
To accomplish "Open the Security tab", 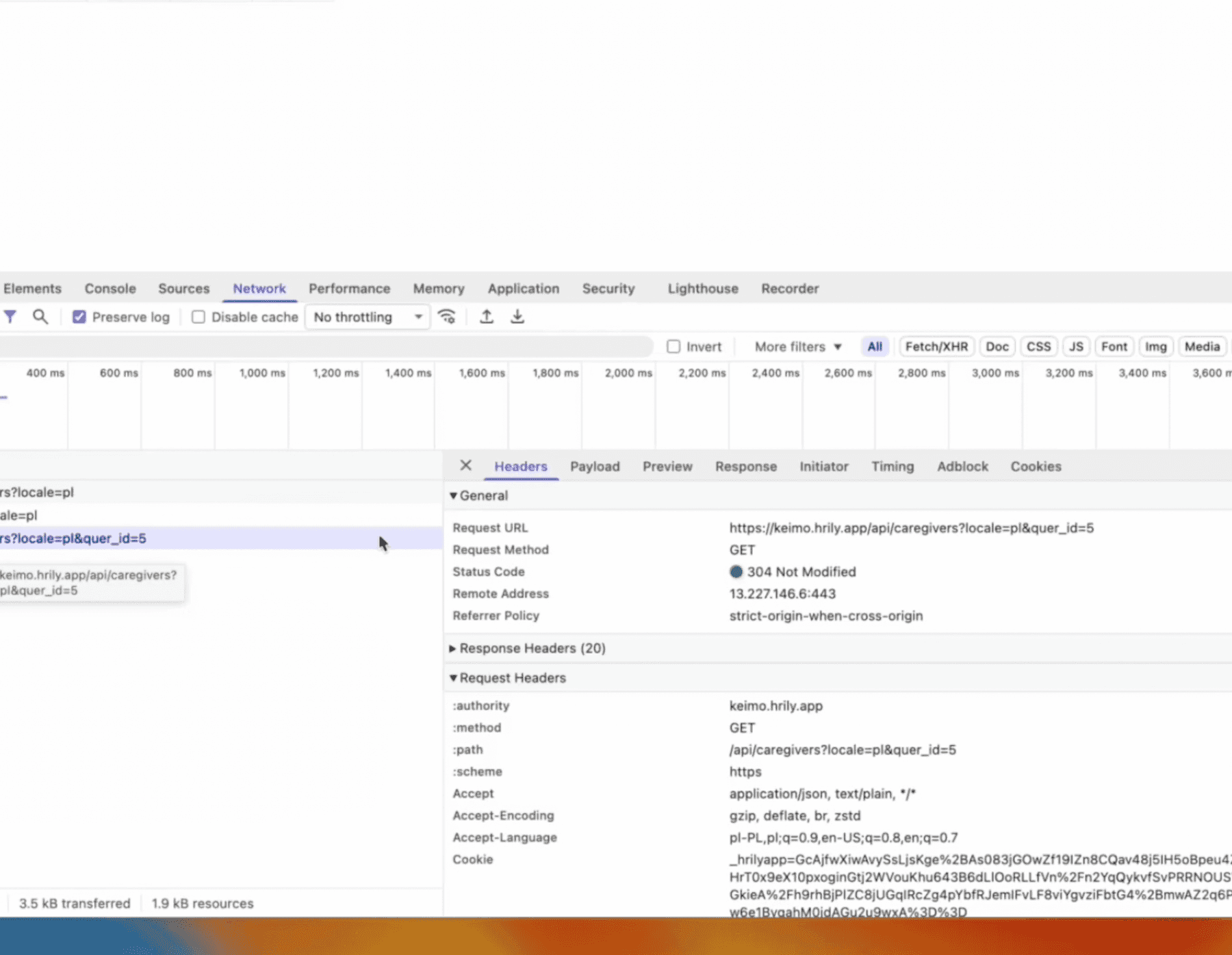I will (x=608, y=289).
